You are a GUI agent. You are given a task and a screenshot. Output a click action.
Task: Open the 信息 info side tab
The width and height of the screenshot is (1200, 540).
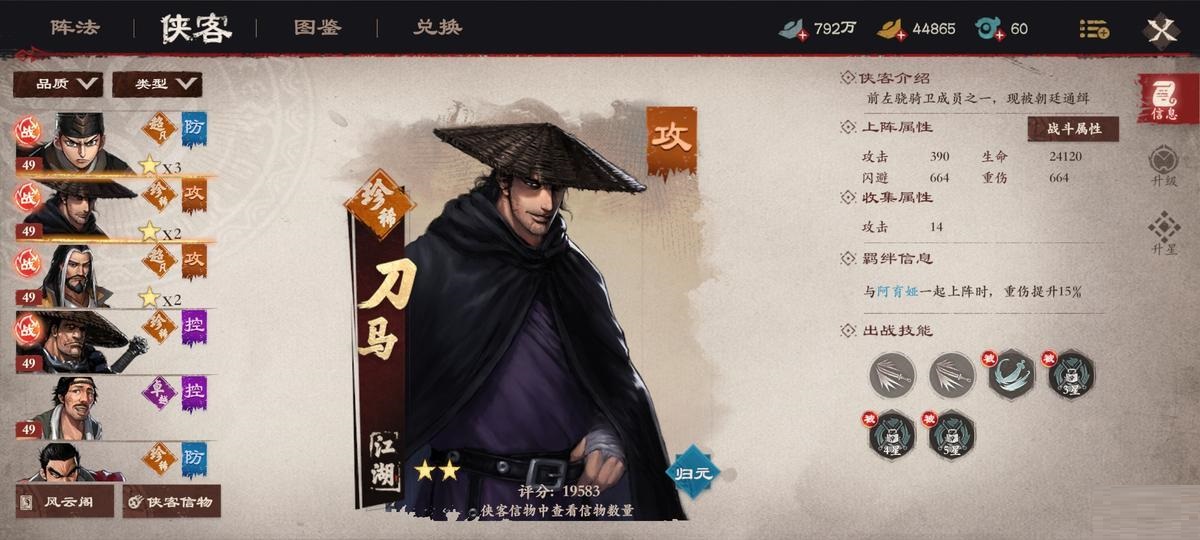(1163, 100)
